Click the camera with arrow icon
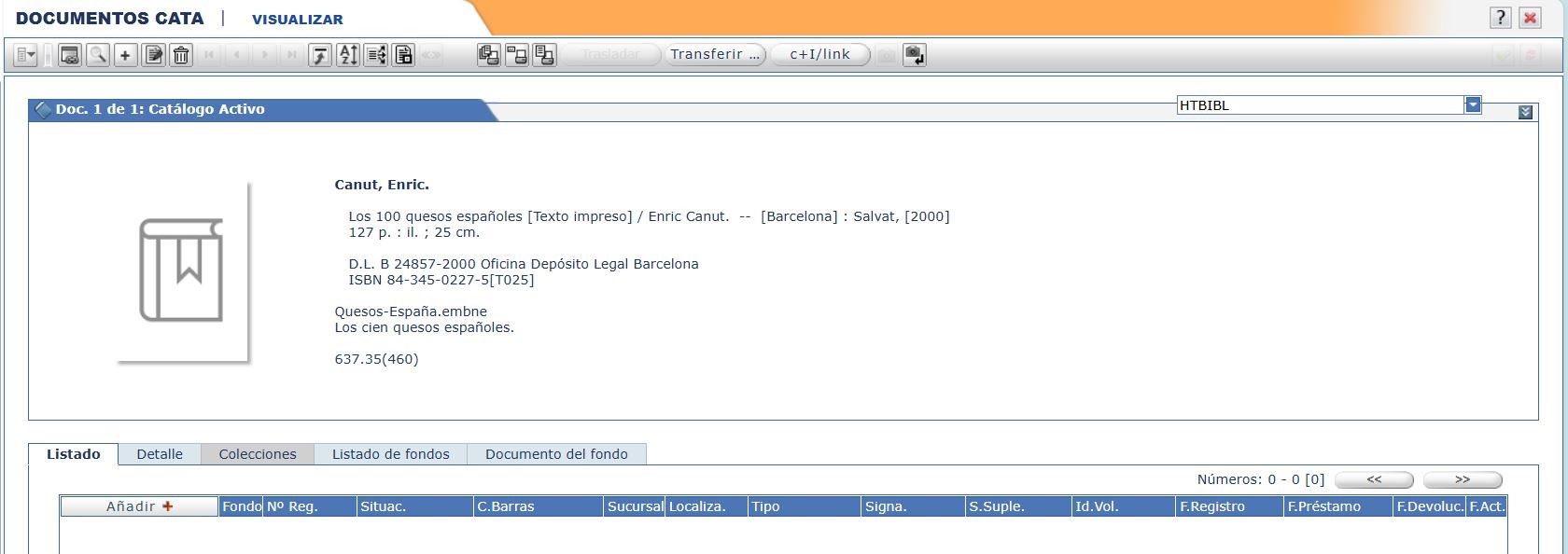The width and height of the screenshot is (1568, 554). coord(915,55)
